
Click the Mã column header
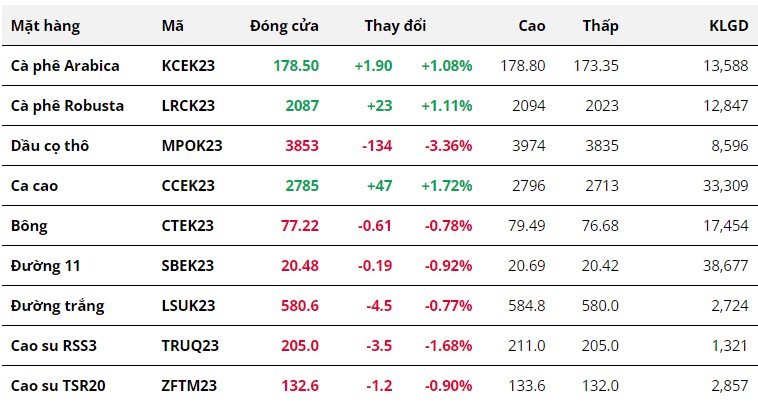click(x=172, y=25)
